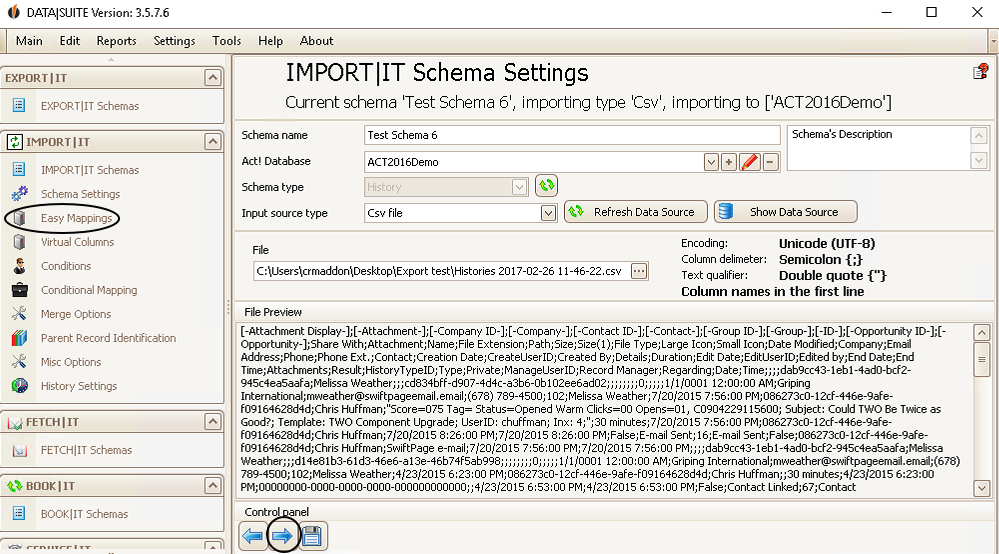Open Schema Settings link
The height and width of the screenshot is (554, 999).
(80, 194)
